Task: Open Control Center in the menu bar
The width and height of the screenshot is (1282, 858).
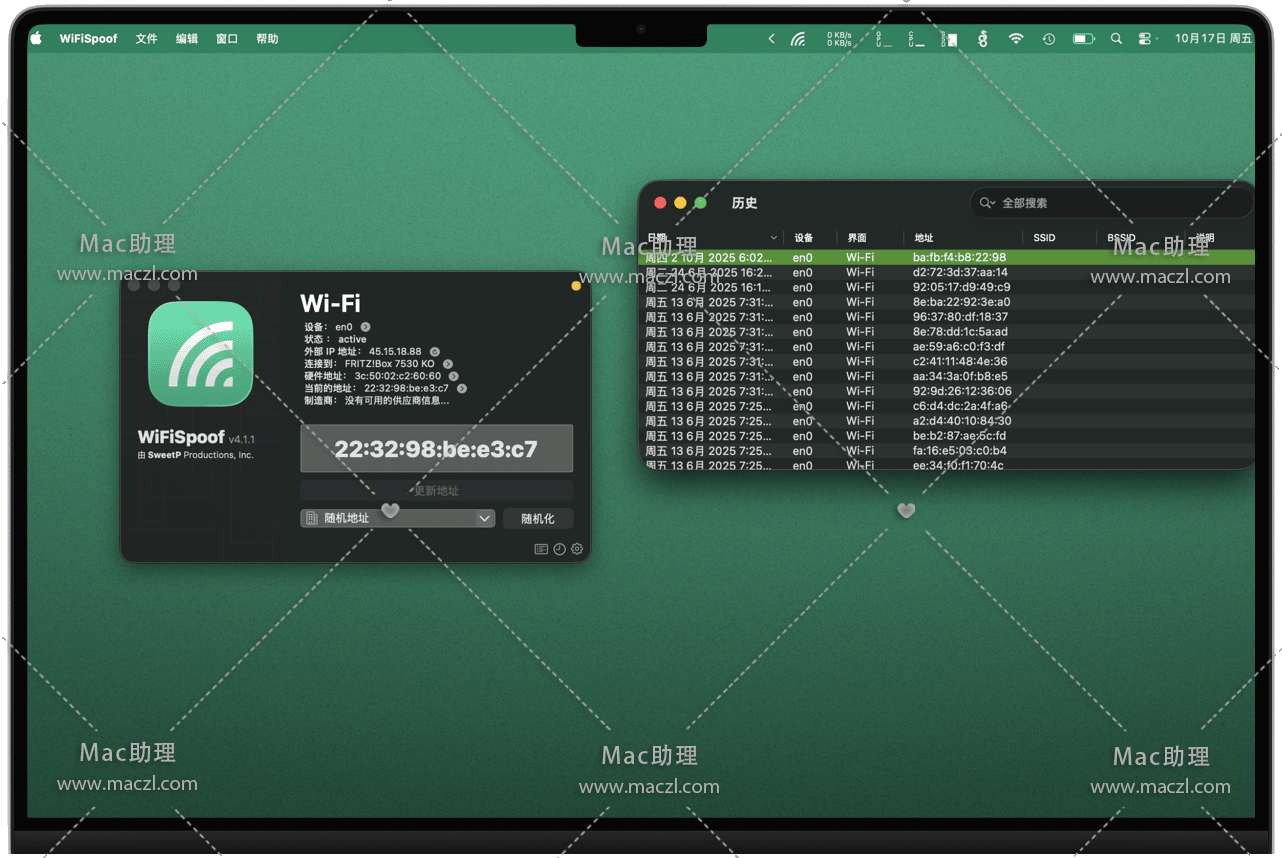Action: pyautogui.click(x=1145, y=39)
